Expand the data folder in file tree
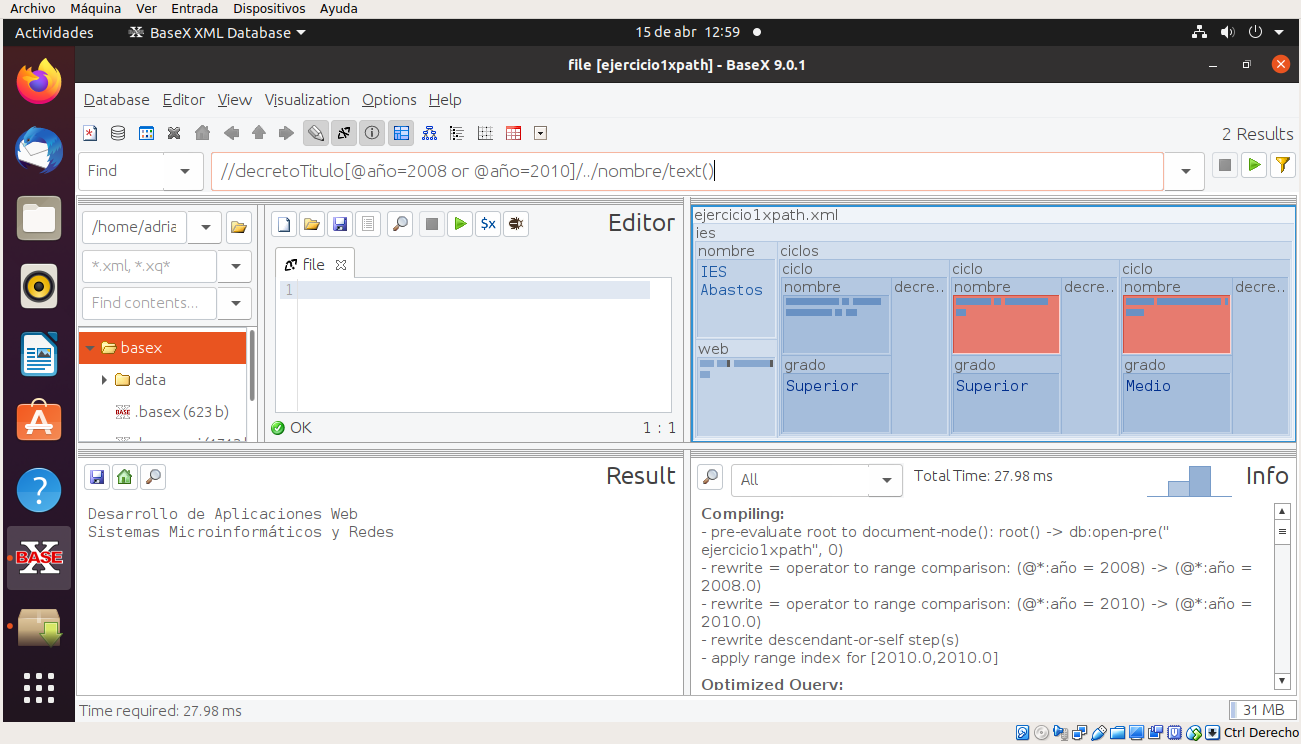 tap(104, 380)
